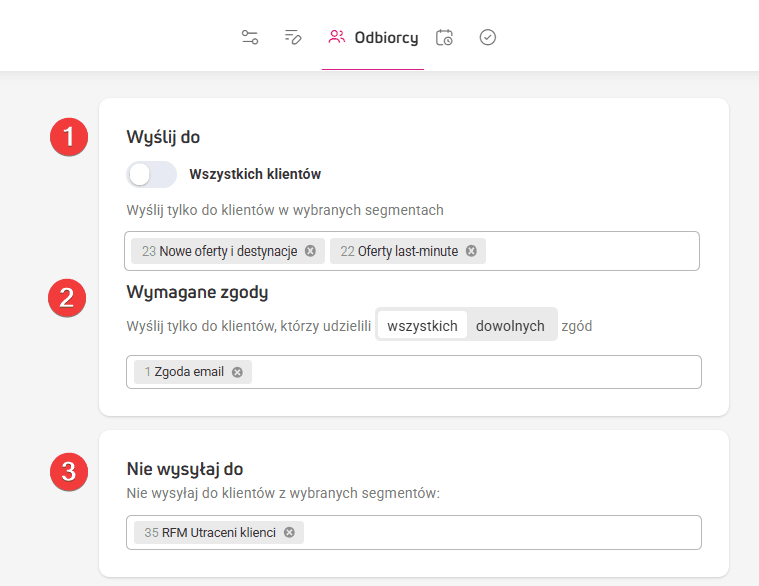This screenshot has height=586, width=759.
Task: Select the dowolnych consent option
Action: 510,325
